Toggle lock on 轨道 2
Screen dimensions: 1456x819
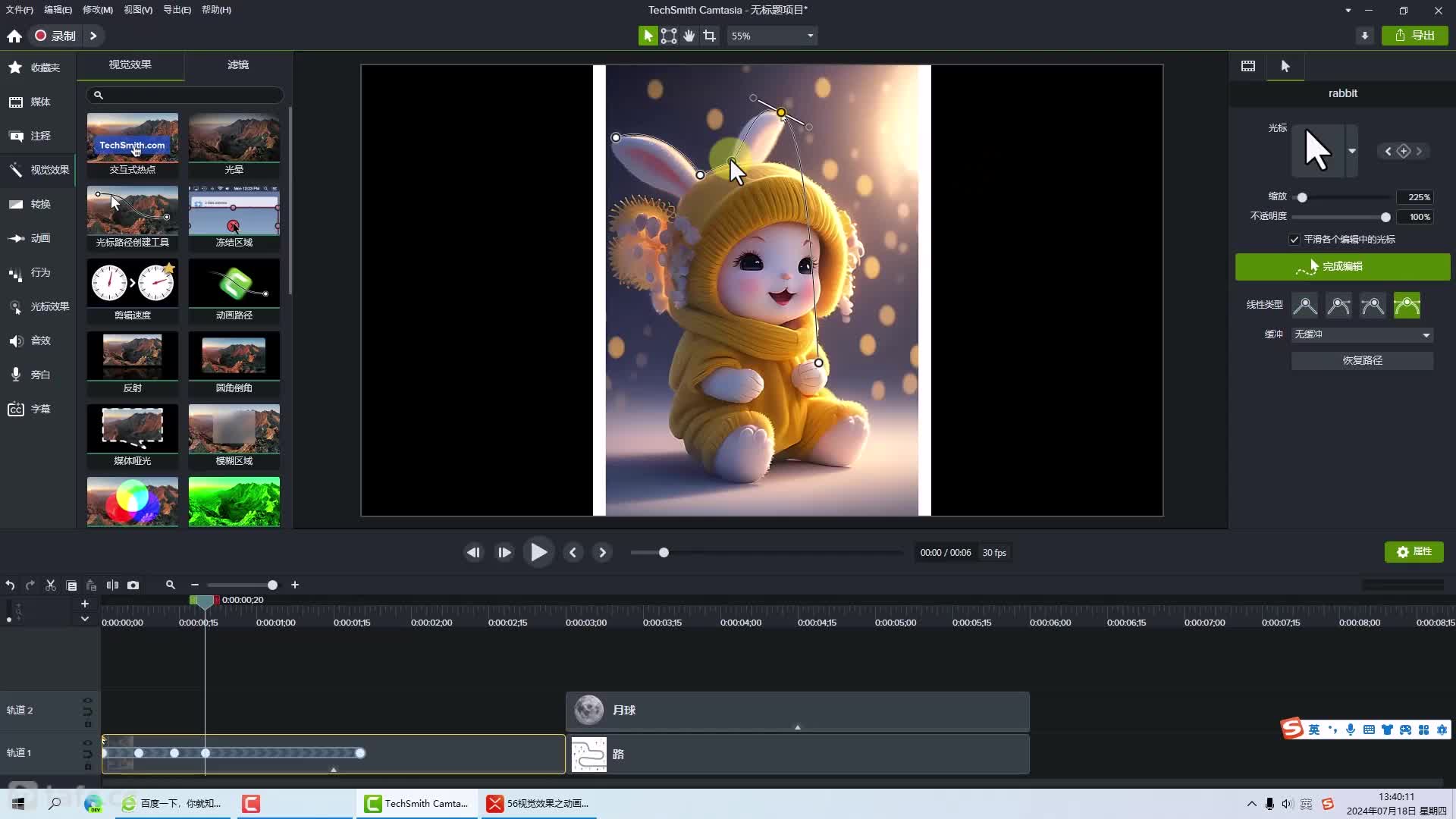click(88, 723)
